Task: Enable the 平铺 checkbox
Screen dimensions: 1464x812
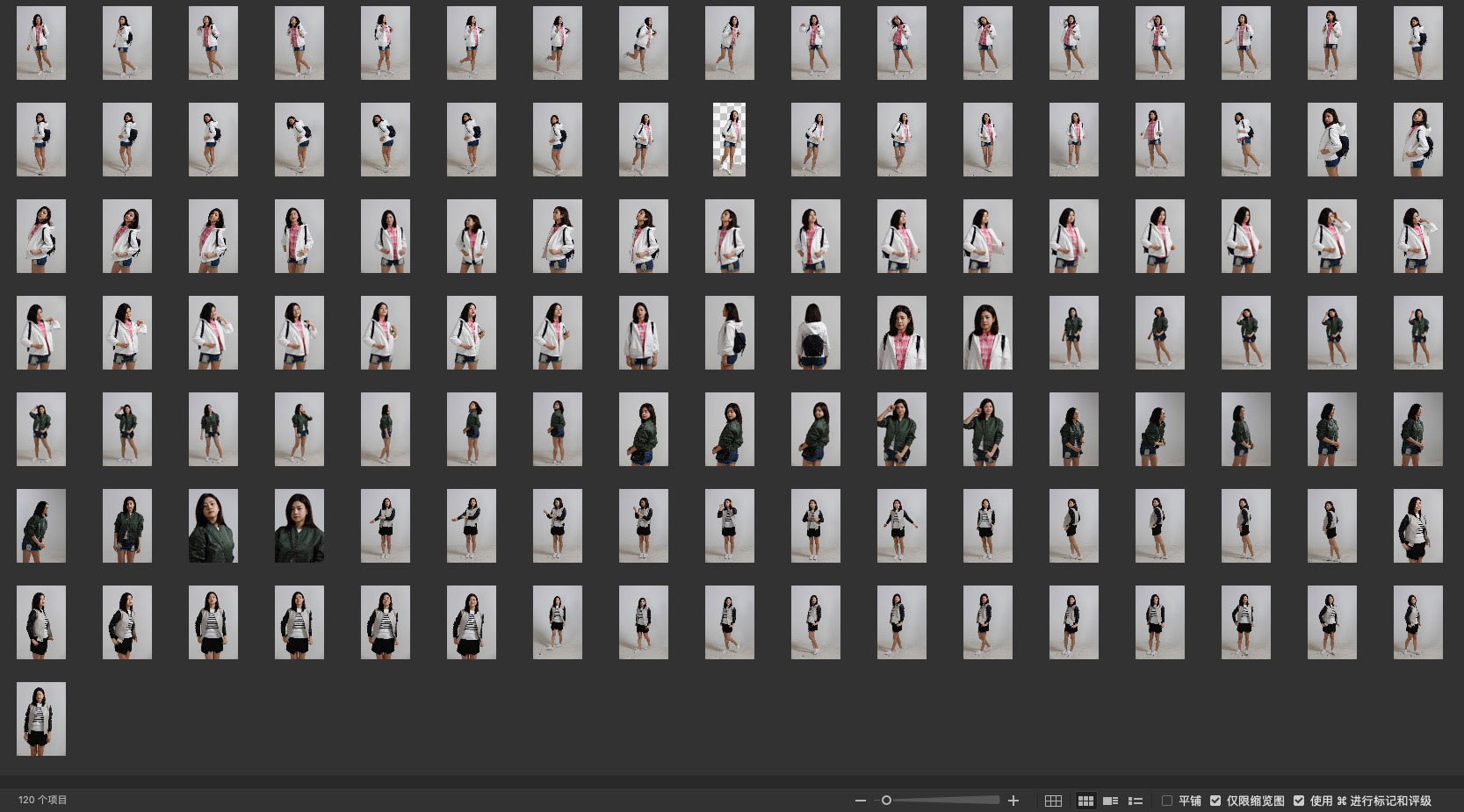Action: (1167, 801)
